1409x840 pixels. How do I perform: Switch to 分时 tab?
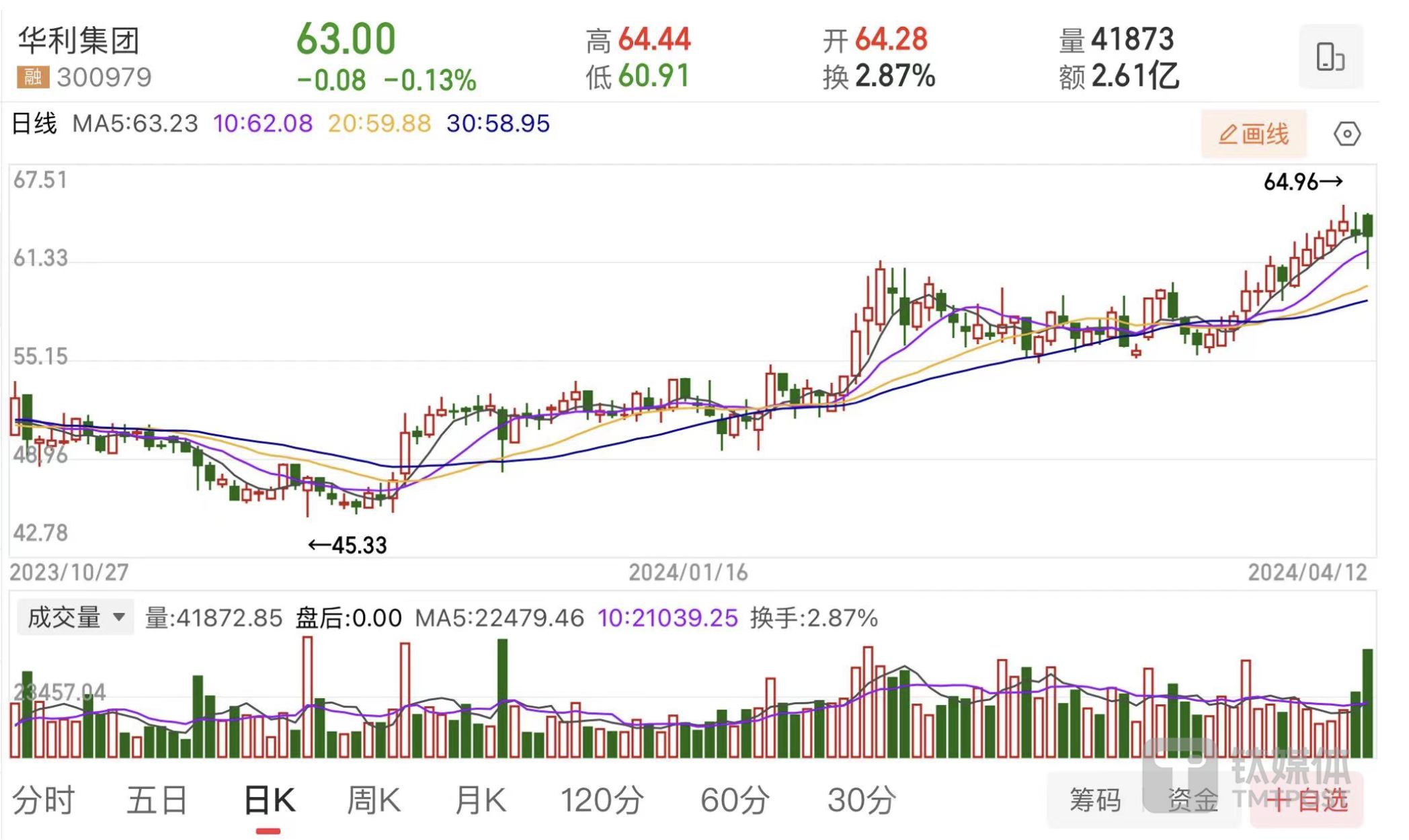pyautogui.click(x=44, y=800)
